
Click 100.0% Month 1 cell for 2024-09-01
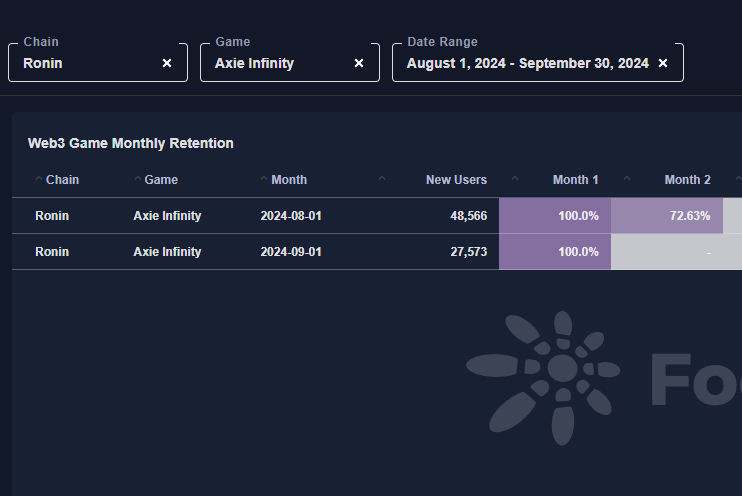tap(555, 252)
